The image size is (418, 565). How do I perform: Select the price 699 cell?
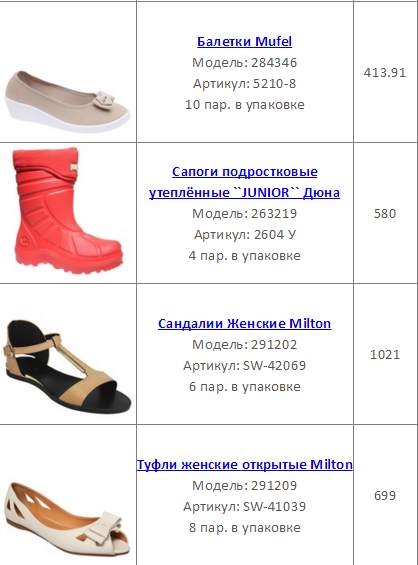coord(385,495)
